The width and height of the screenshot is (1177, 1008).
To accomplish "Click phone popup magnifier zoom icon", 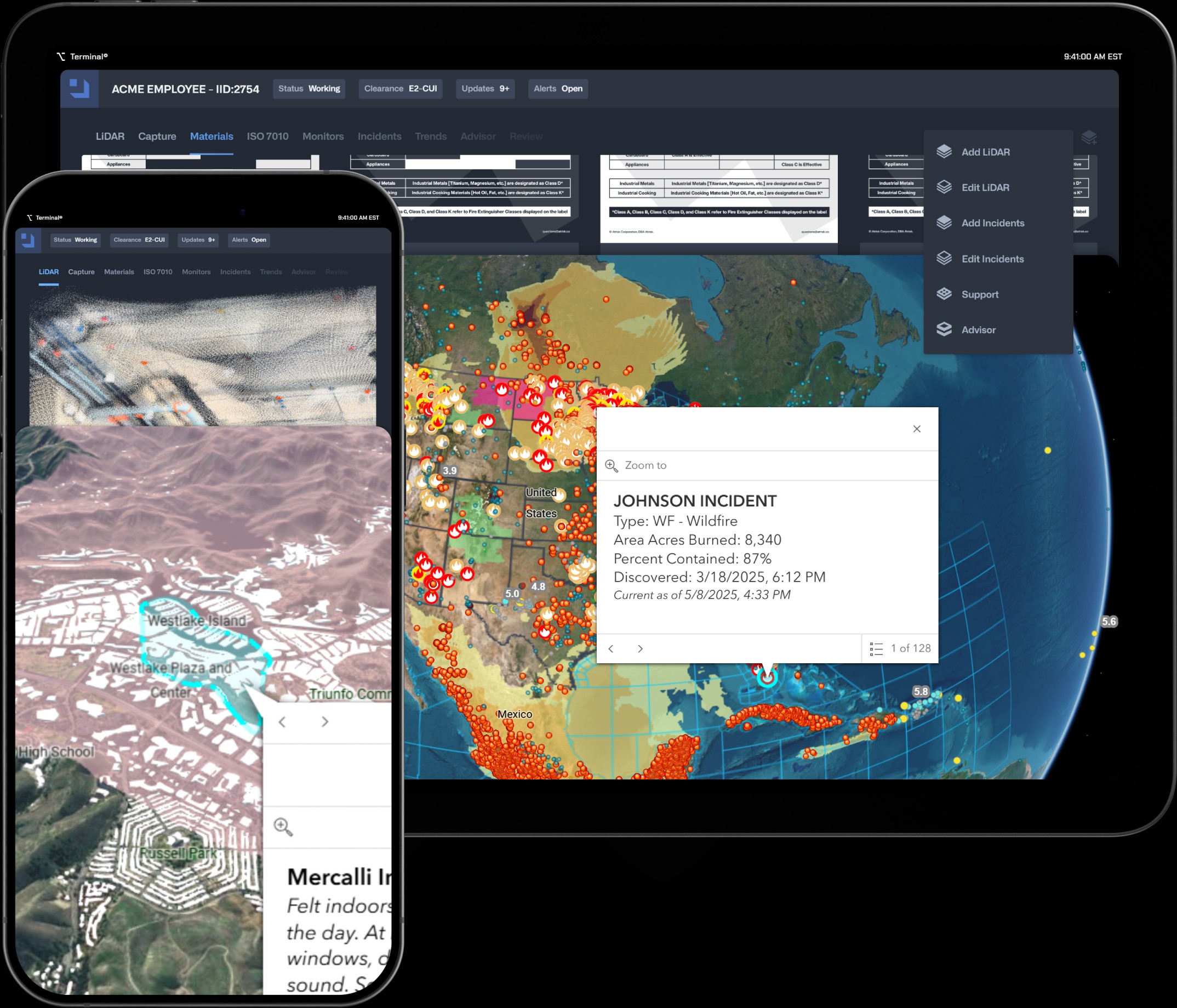I will click(283, 827).
